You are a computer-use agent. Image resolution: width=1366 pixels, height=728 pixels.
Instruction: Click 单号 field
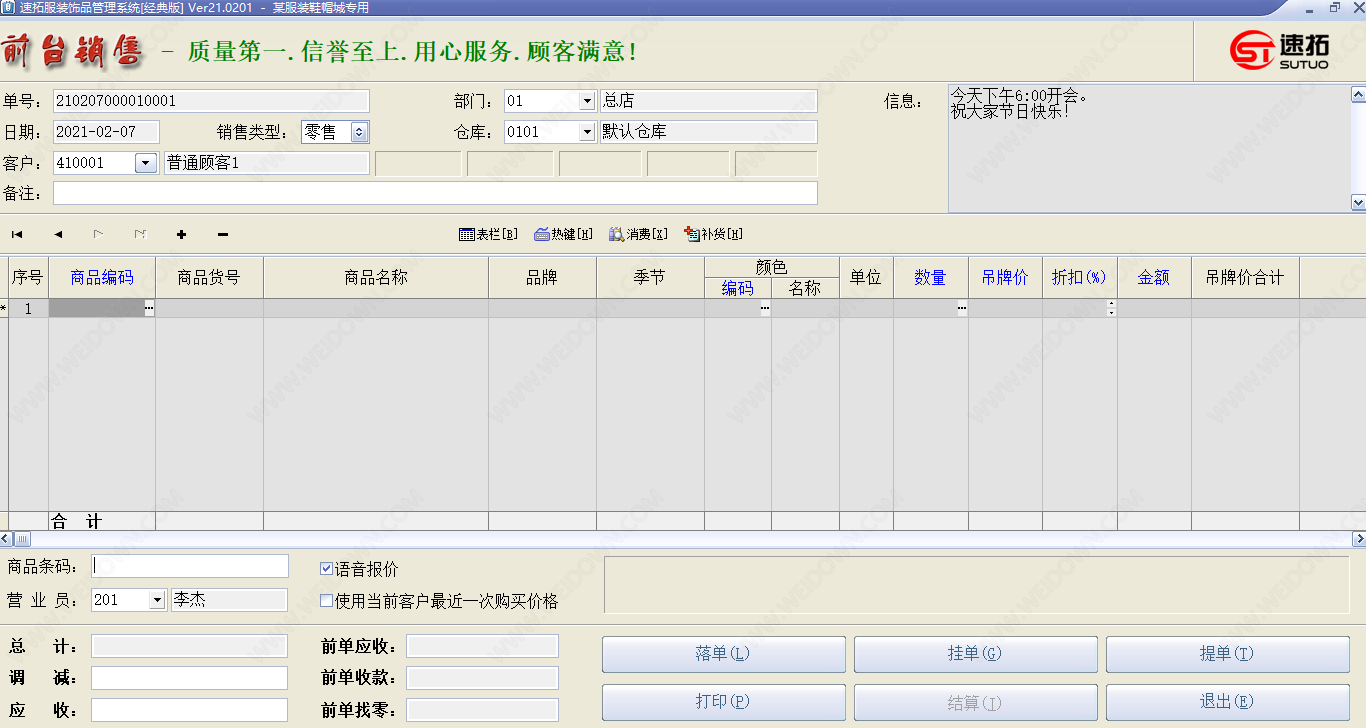(211, 101)
